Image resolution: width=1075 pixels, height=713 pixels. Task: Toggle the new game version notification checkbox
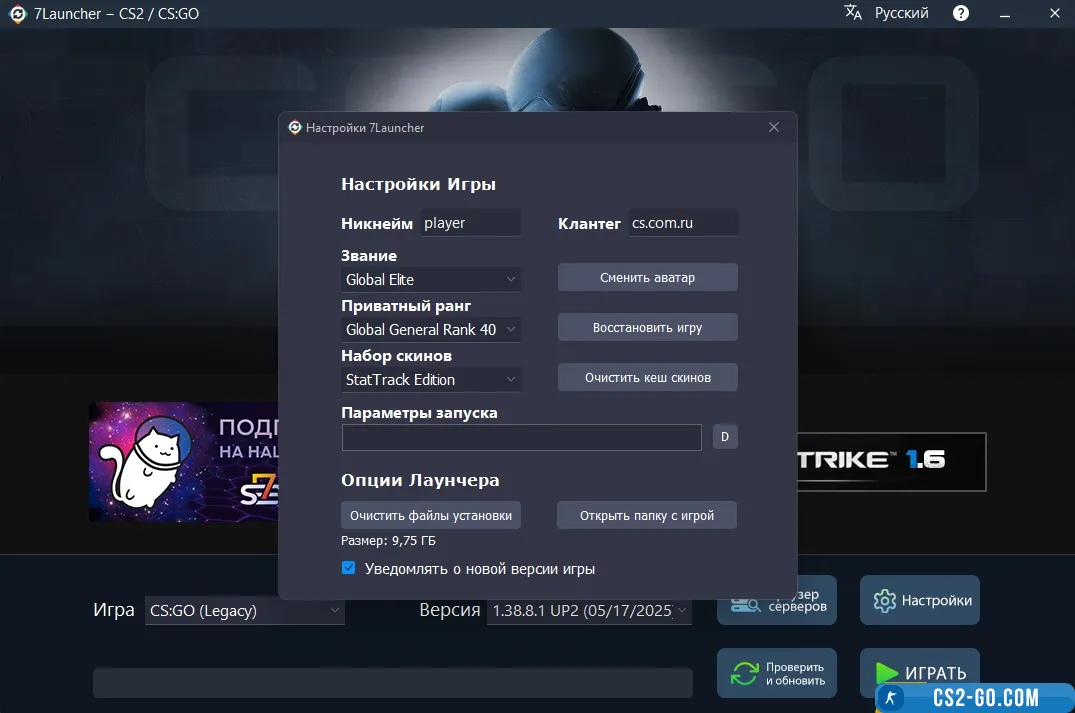coord(349,568)
